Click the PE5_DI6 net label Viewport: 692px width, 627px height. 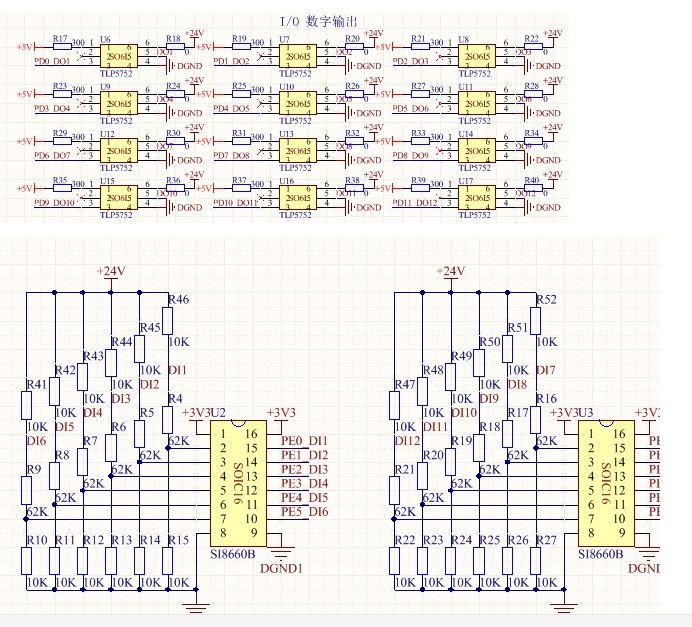point(304,512)
